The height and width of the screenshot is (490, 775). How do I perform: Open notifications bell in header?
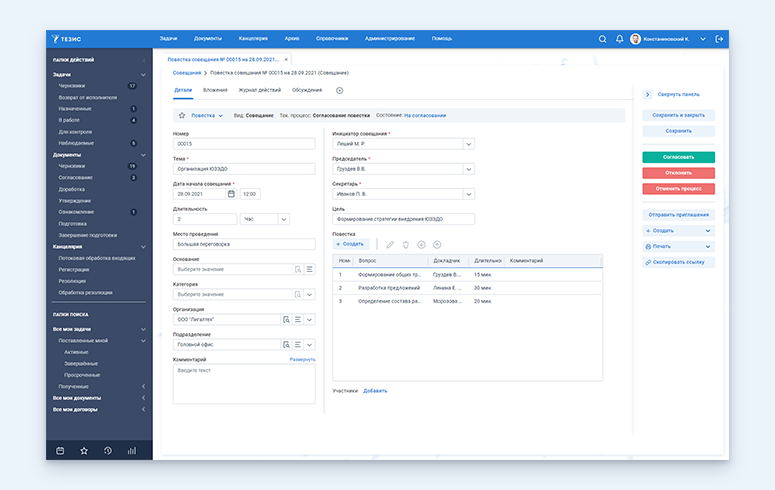tap(619, 39)
